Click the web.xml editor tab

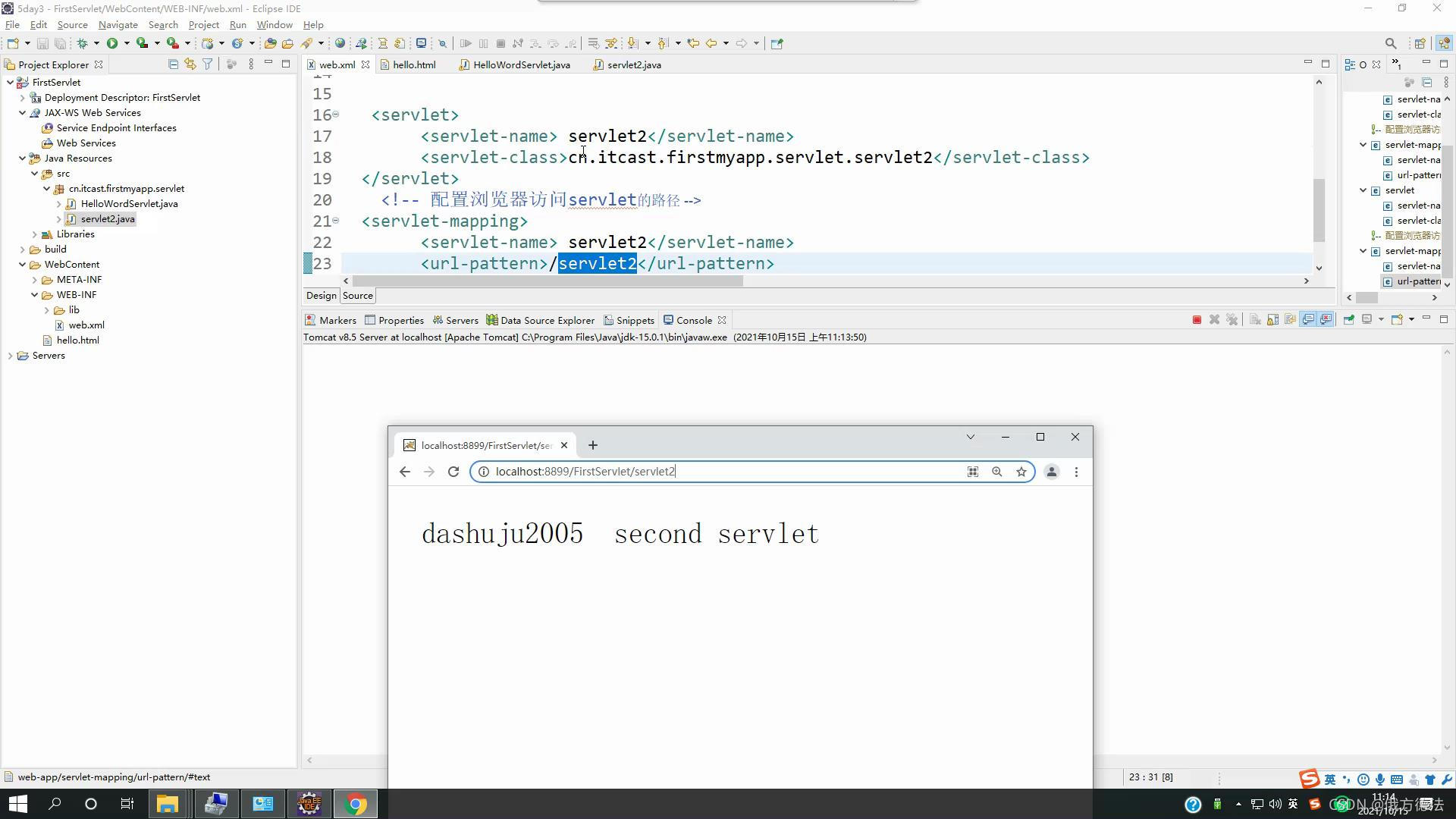pyautogui.click(x=336, y=64)
